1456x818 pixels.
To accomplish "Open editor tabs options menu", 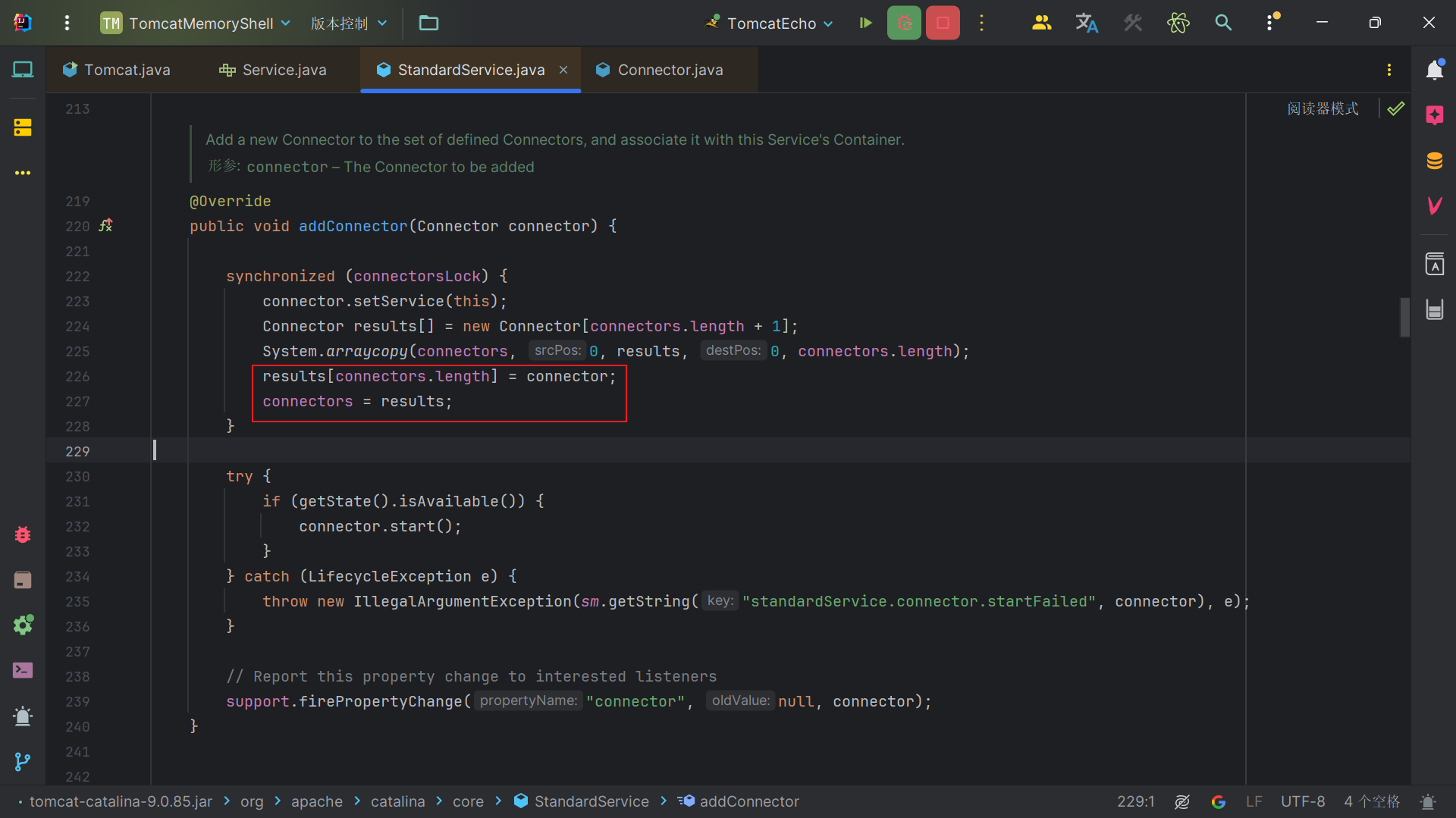I will tap(1389, 70).
